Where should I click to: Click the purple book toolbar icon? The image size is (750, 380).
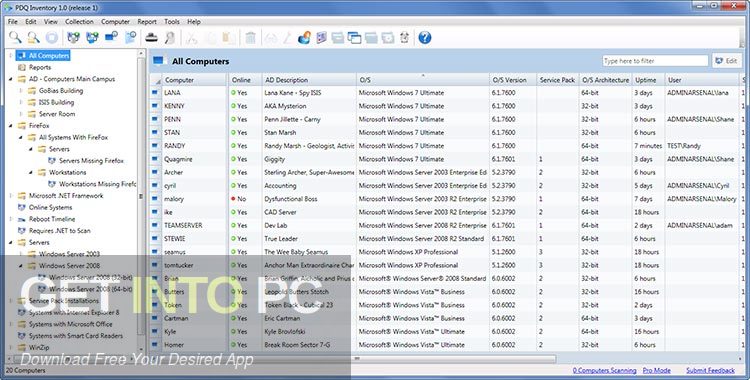pyautogui.click(x=321, y=37)
